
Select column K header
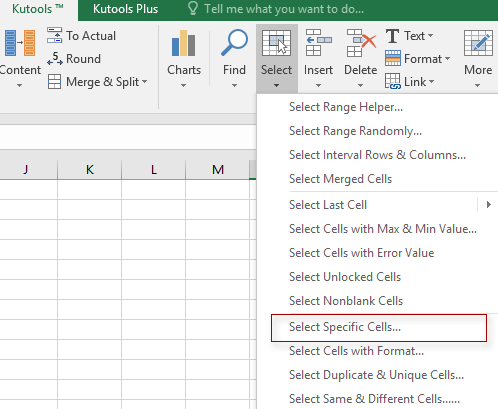[x=90, y=170]
